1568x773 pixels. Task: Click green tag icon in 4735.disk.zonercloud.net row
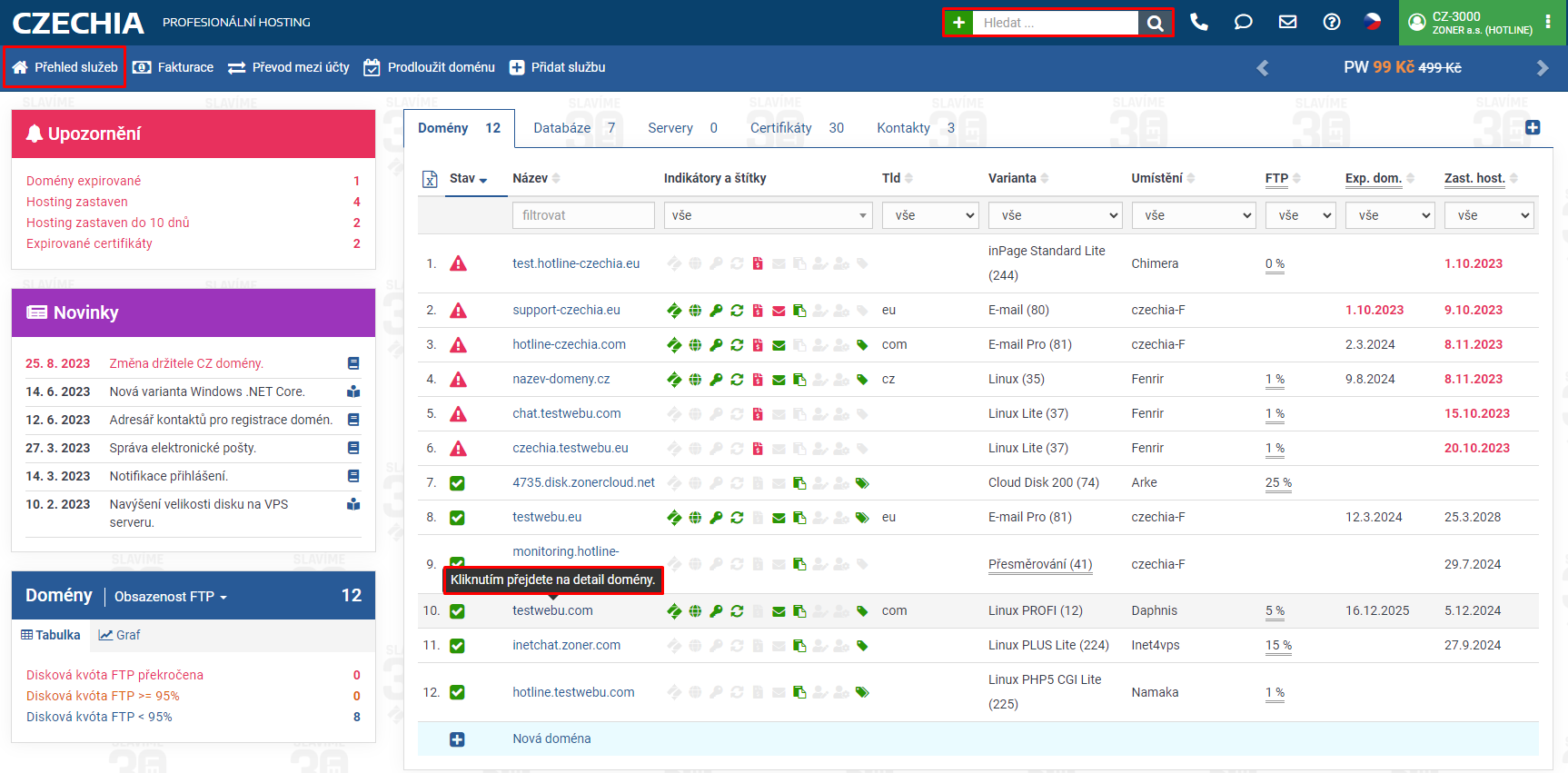(x=862, y=483)
